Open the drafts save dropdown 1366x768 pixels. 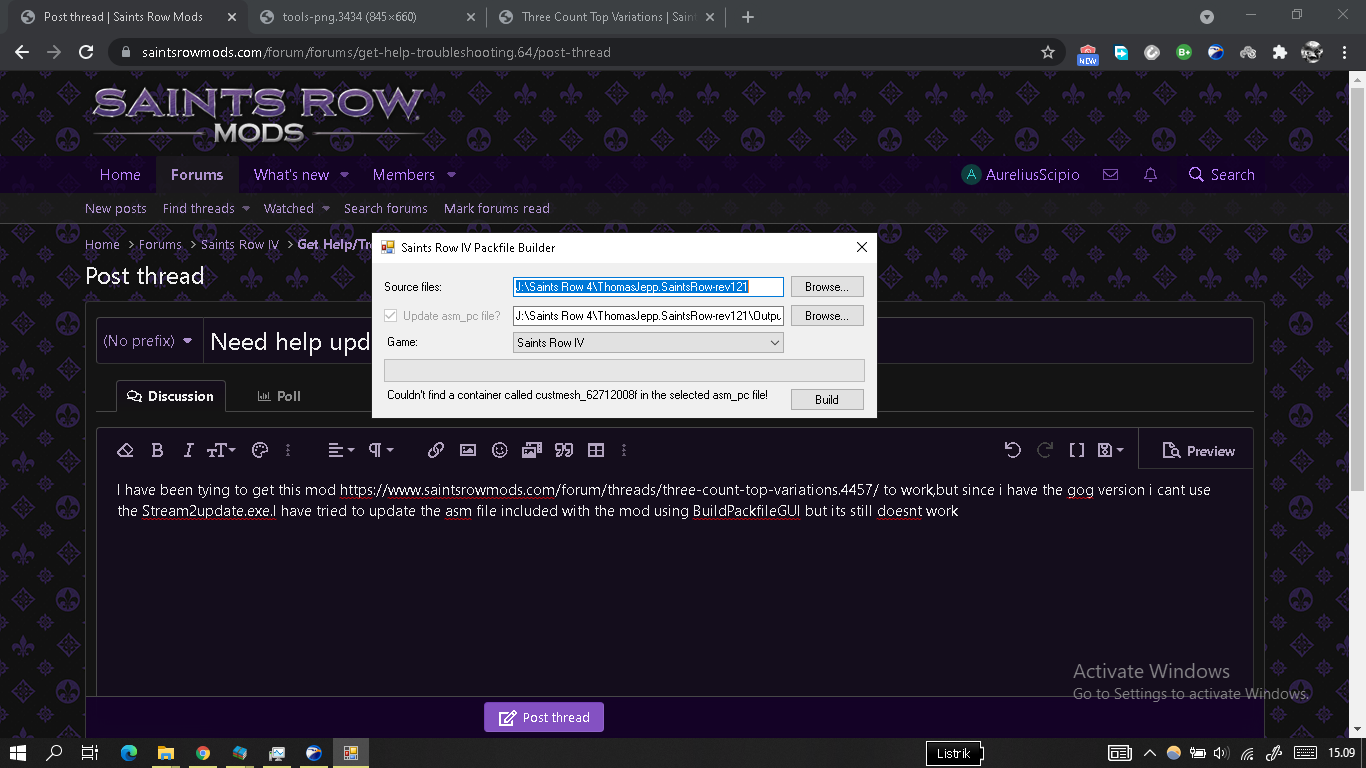[1110, 451]
